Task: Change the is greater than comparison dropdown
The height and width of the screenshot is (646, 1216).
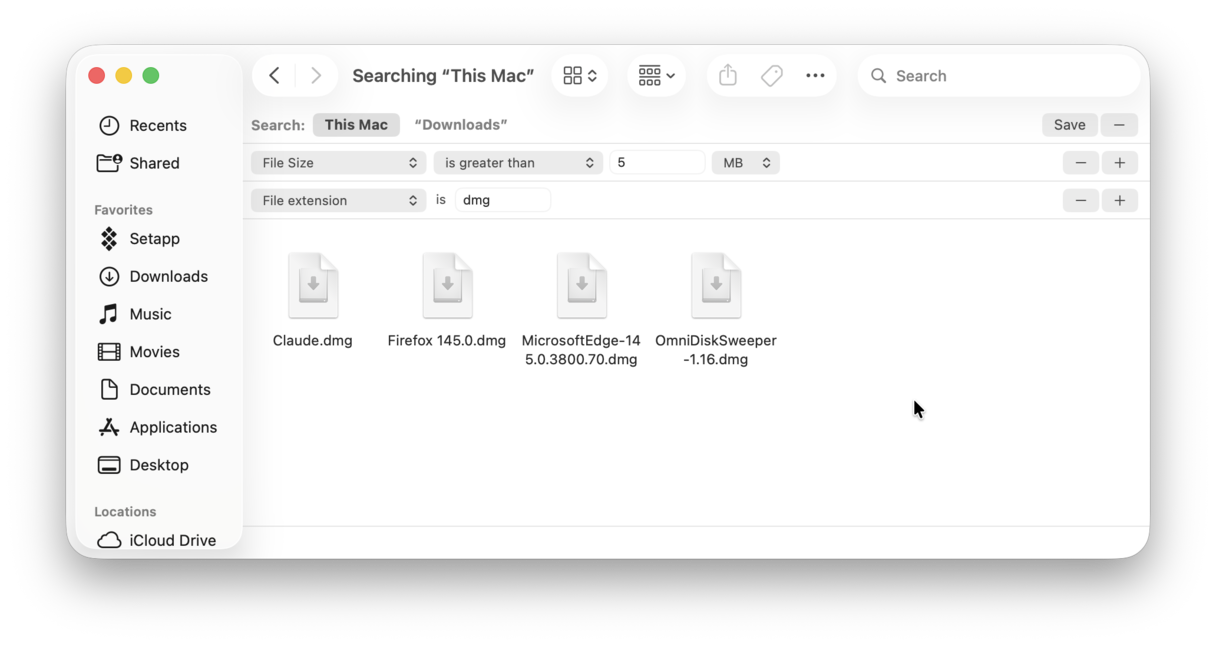Action: coord(517,162)
